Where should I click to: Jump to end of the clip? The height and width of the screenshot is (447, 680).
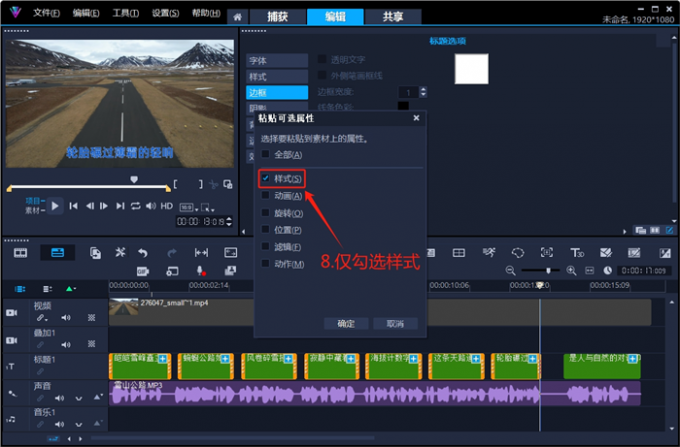point(120,206)
